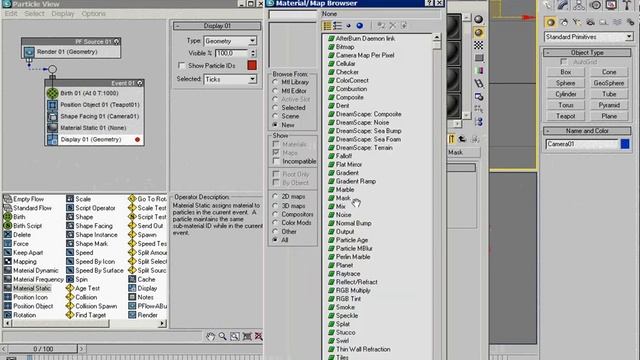
Task: Select the Birth 01 operator icon
Action: click(52, 93)
